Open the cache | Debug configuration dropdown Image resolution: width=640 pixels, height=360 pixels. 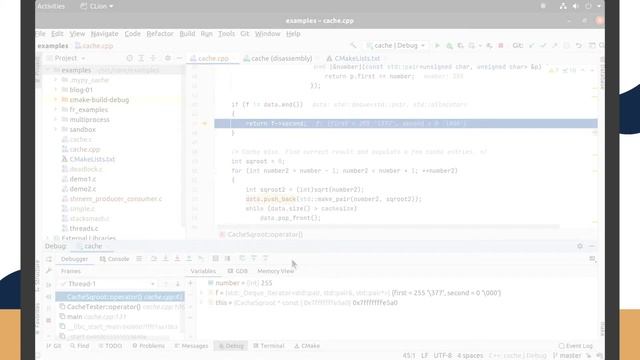click(x=396, y=45)
